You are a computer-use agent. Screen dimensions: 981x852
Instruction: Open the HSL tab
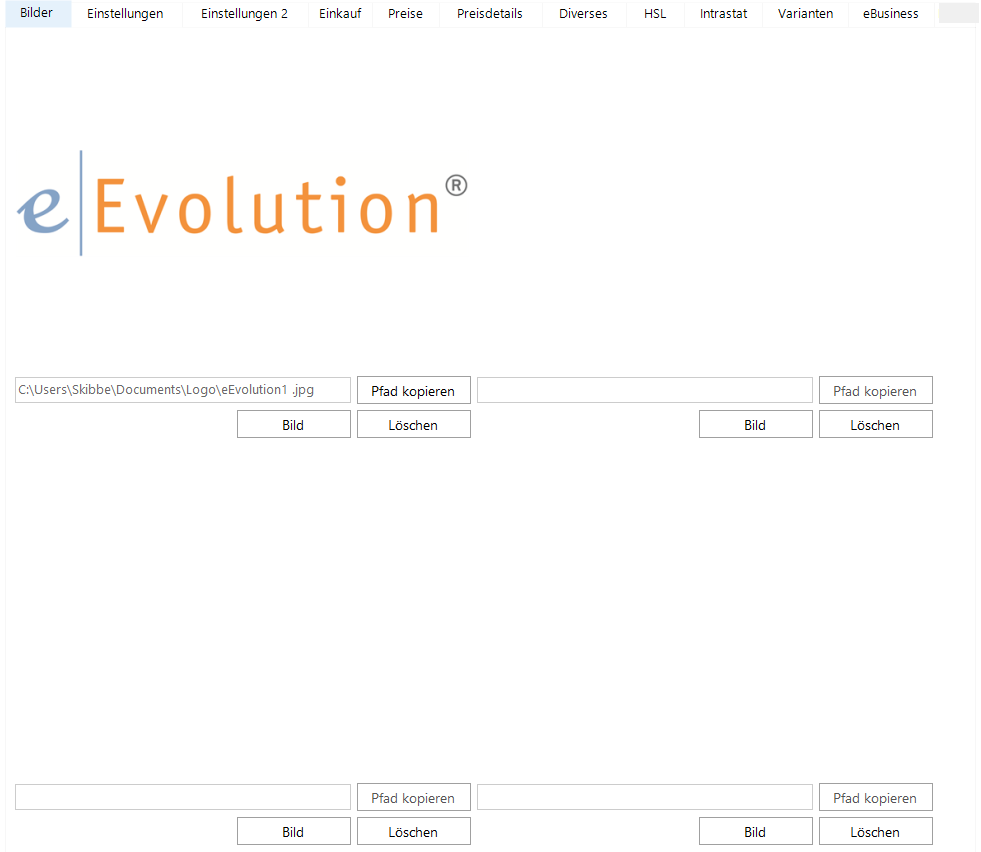pyautogui.click(x=655, y=14)
